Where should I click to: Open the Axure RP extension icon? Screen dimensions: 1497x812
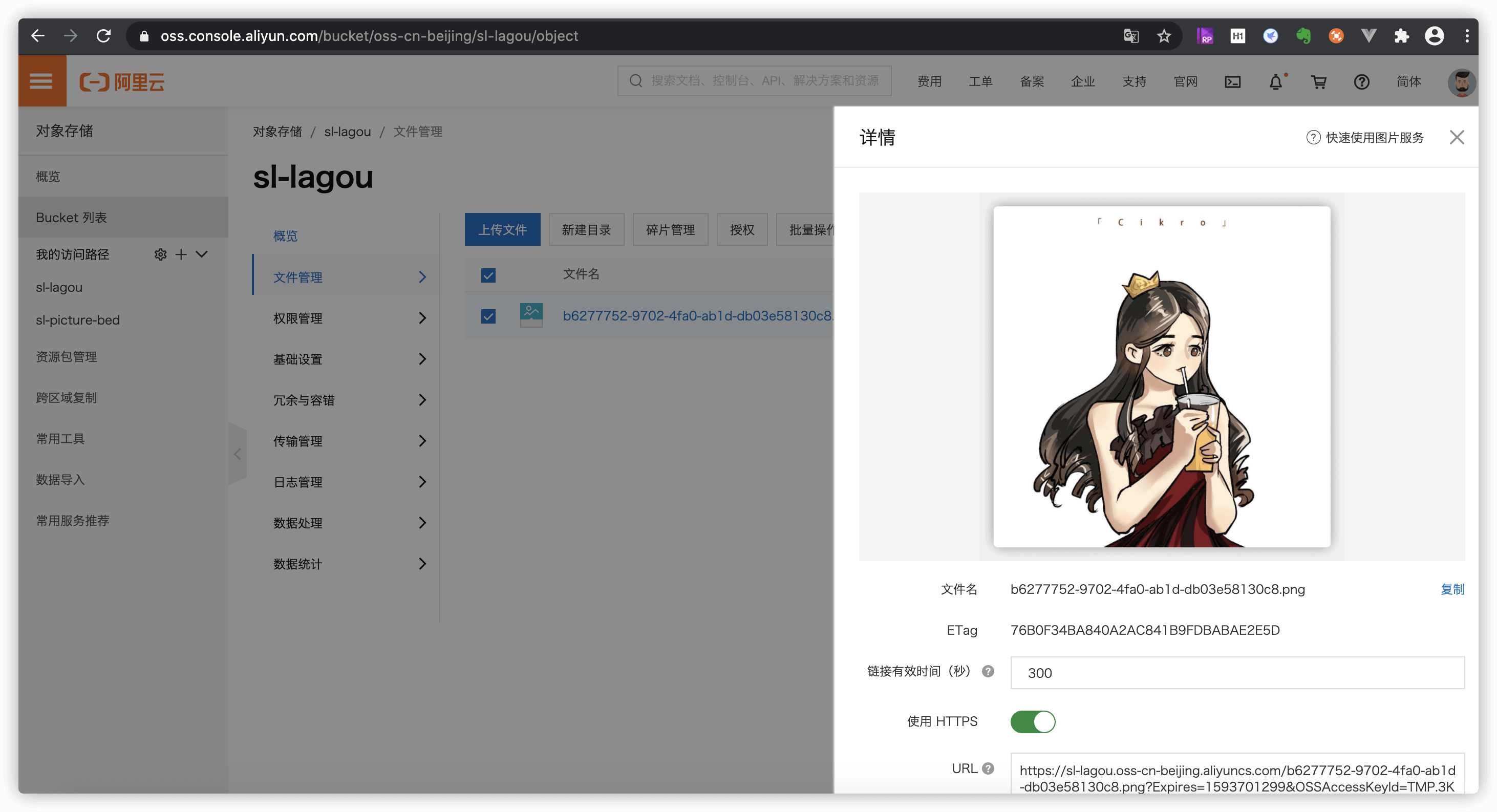[x=1205, y=35]
